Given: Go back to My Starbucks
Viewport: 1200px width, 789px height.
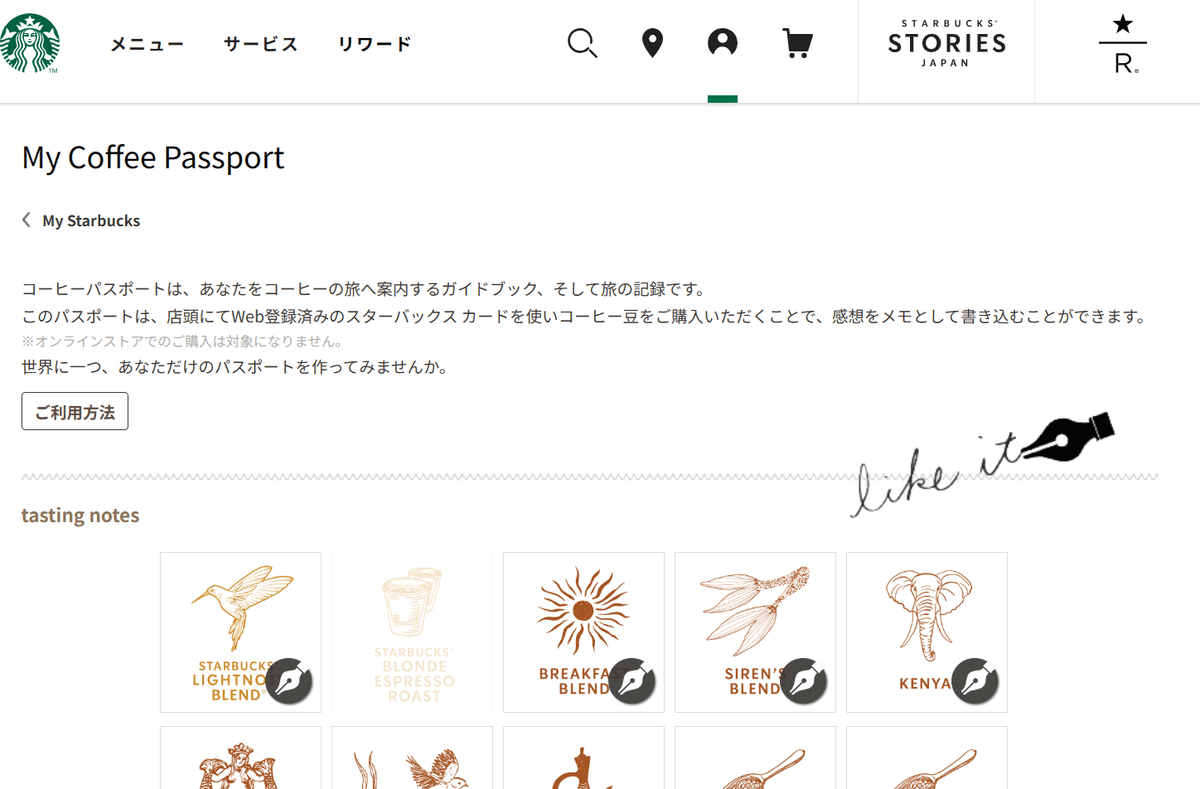Looking at the screenshot, I should coord(91,221).
